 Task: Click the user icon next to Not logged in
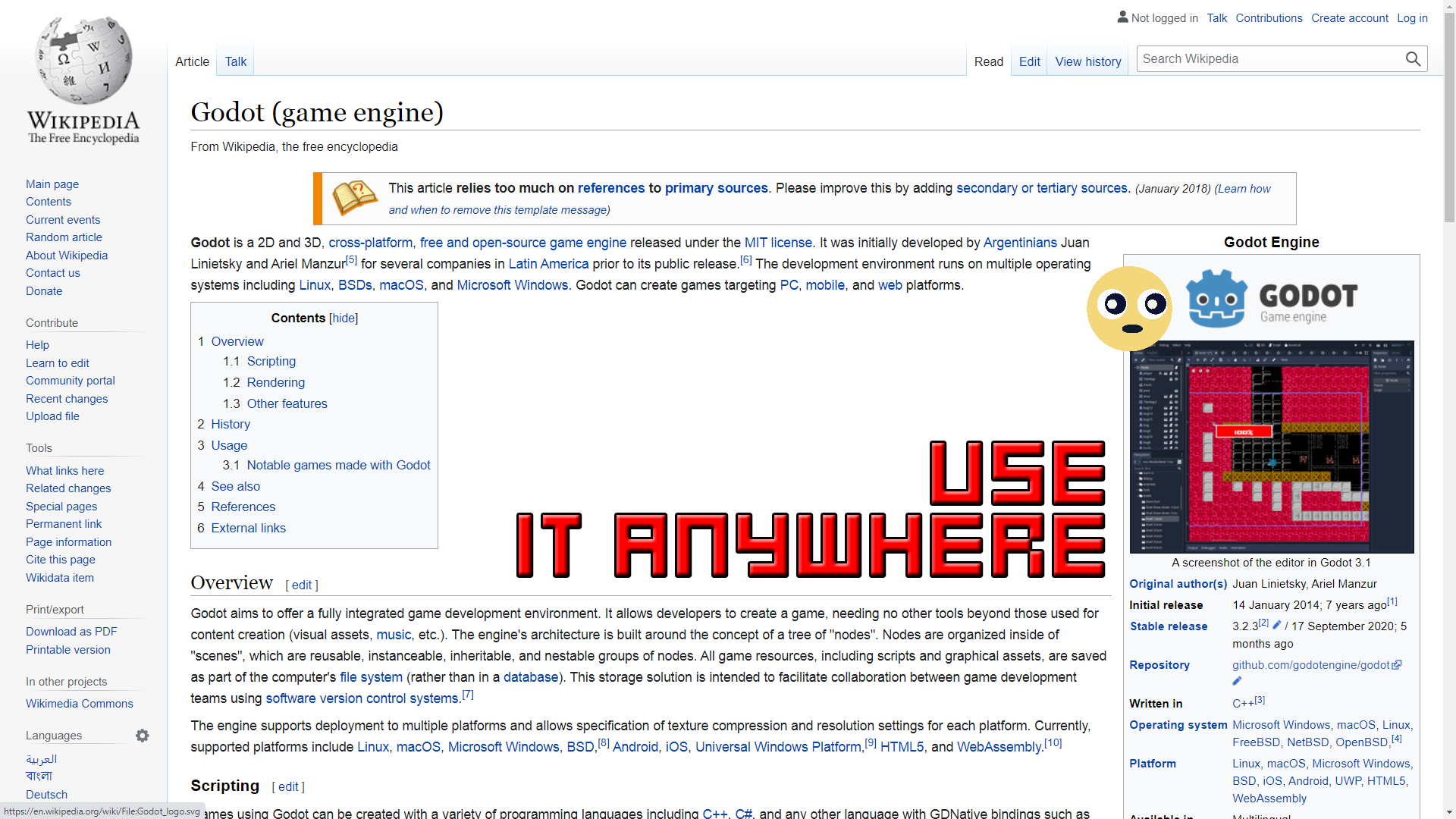click(x=1122, y=17)
